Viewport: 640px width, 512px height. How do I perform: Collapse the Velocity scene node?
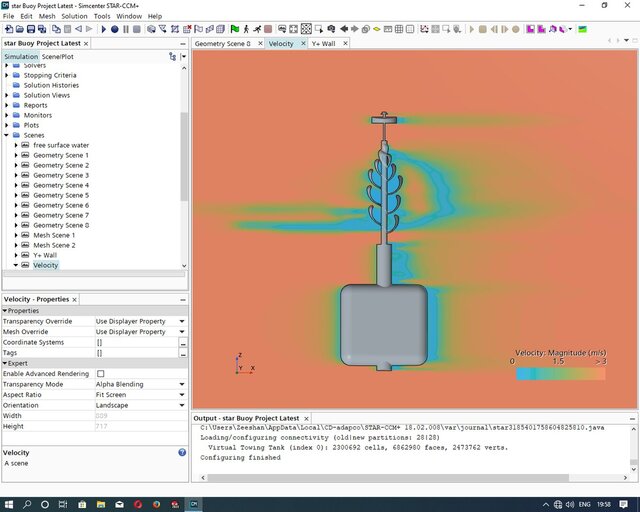(x=16, y=265)
